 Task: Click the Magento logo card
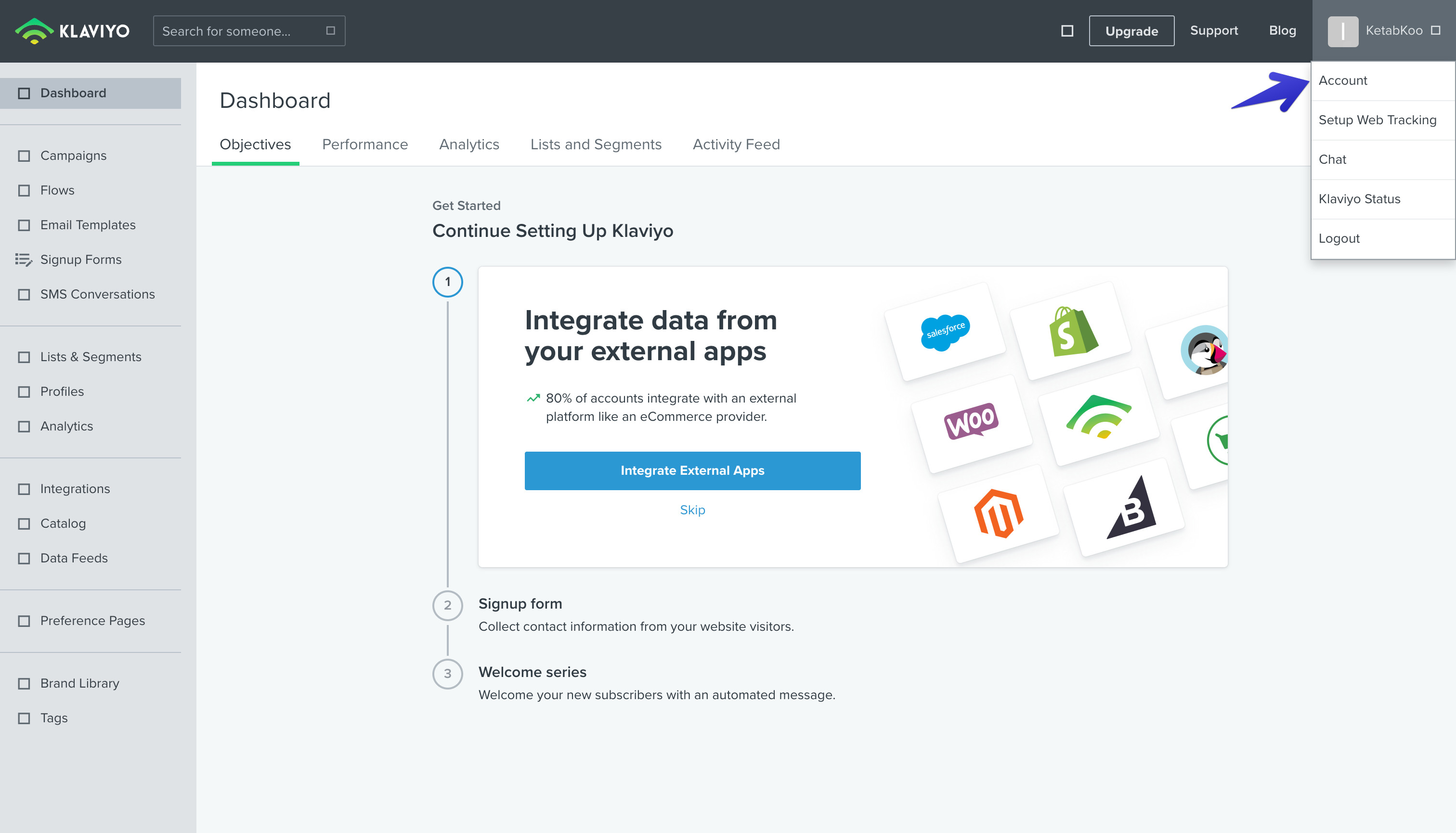point(998,513)
